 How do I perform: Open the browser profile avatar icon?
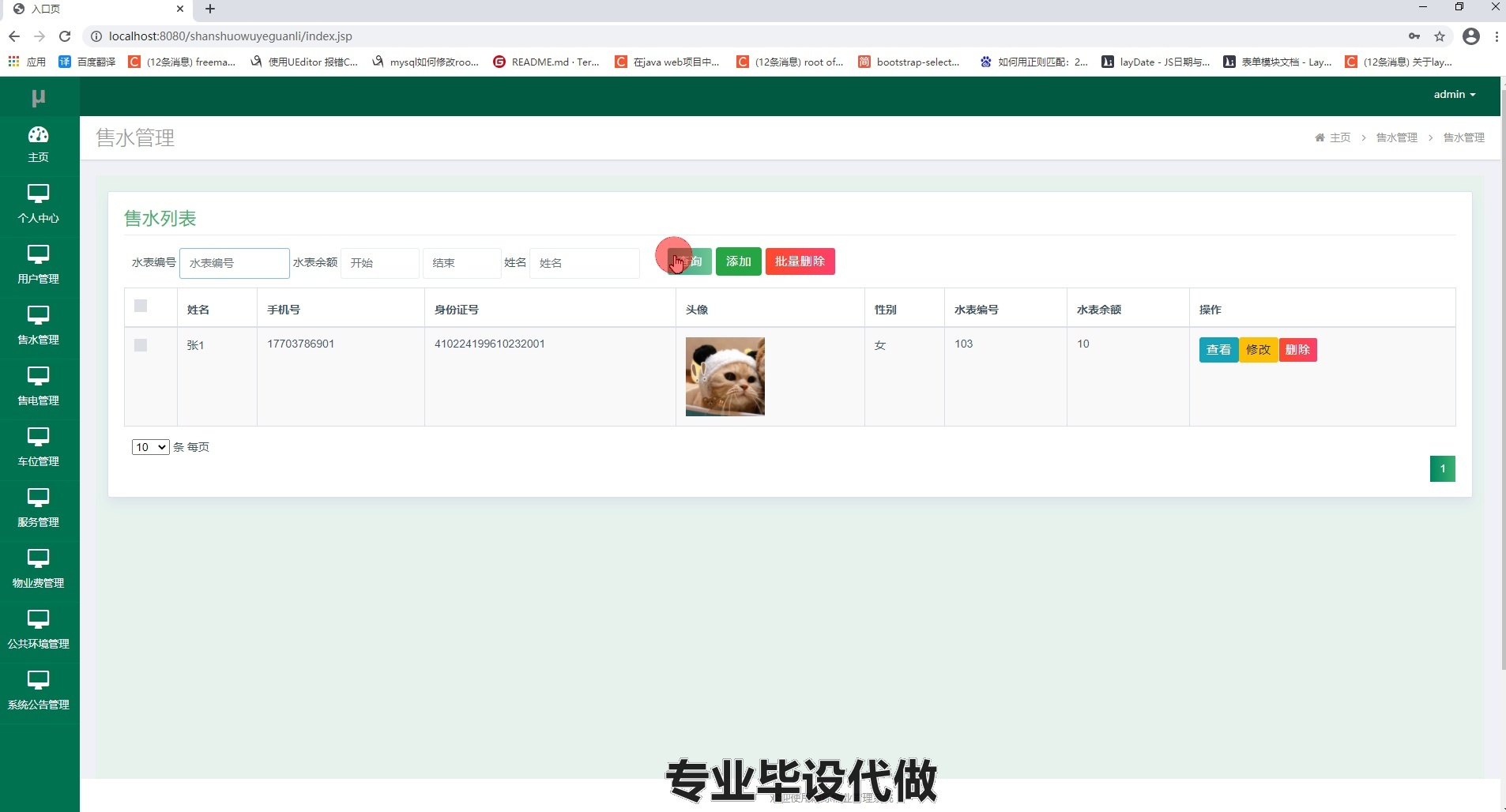[1471, 36]
